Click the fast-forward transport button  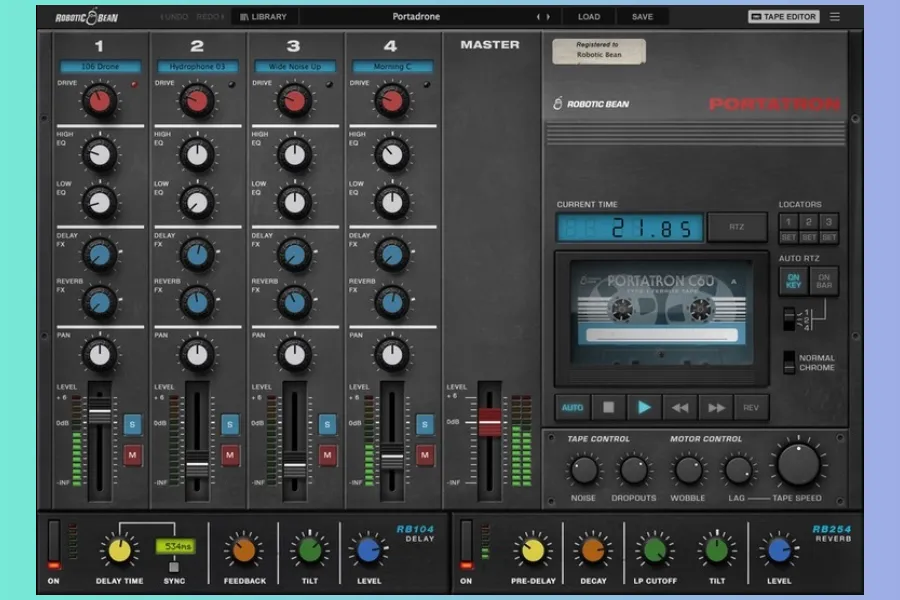[x=716, y=408]
